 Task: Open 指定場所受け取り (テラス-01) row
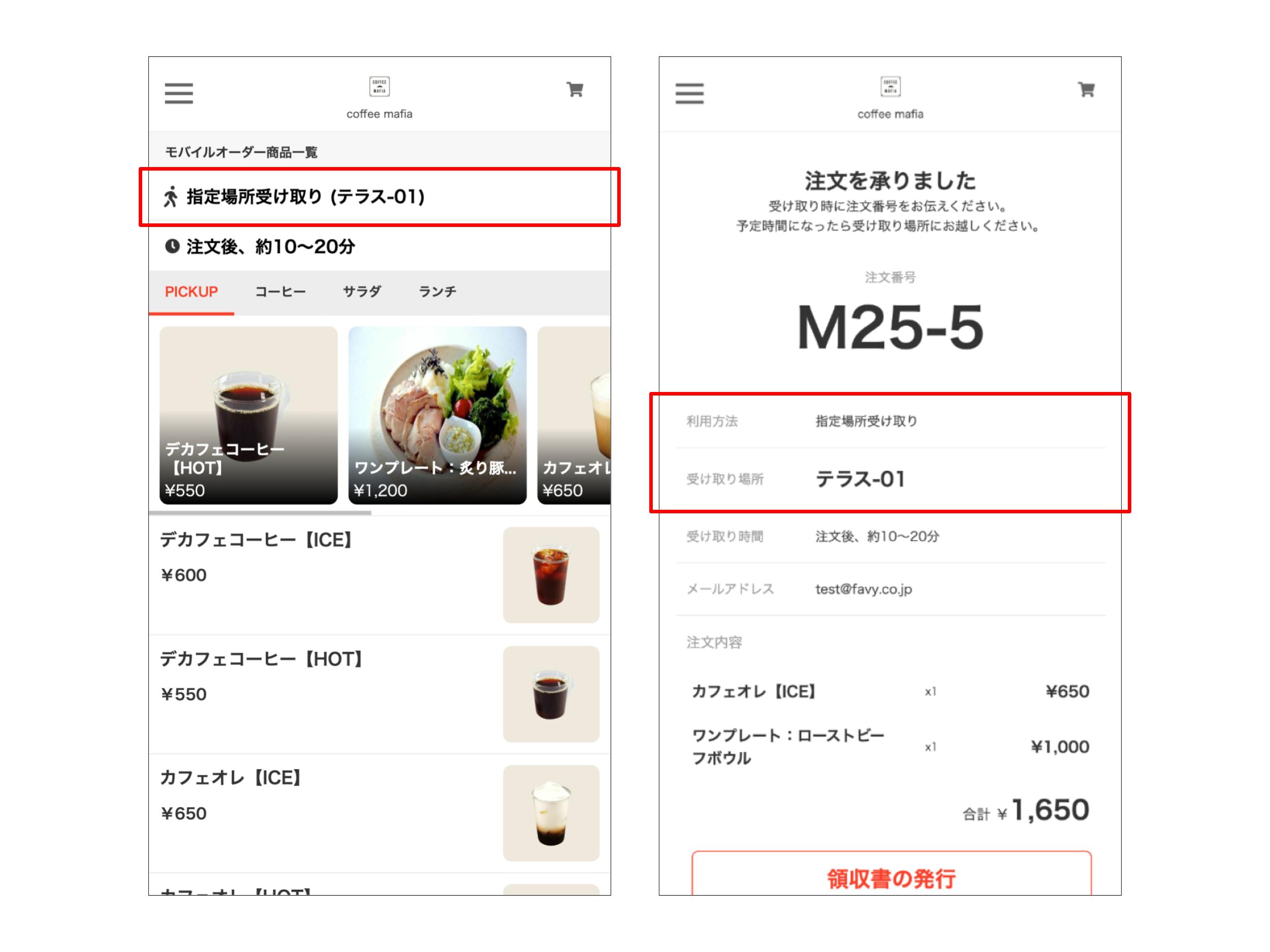pyautogui.click(x=379, y=197)
